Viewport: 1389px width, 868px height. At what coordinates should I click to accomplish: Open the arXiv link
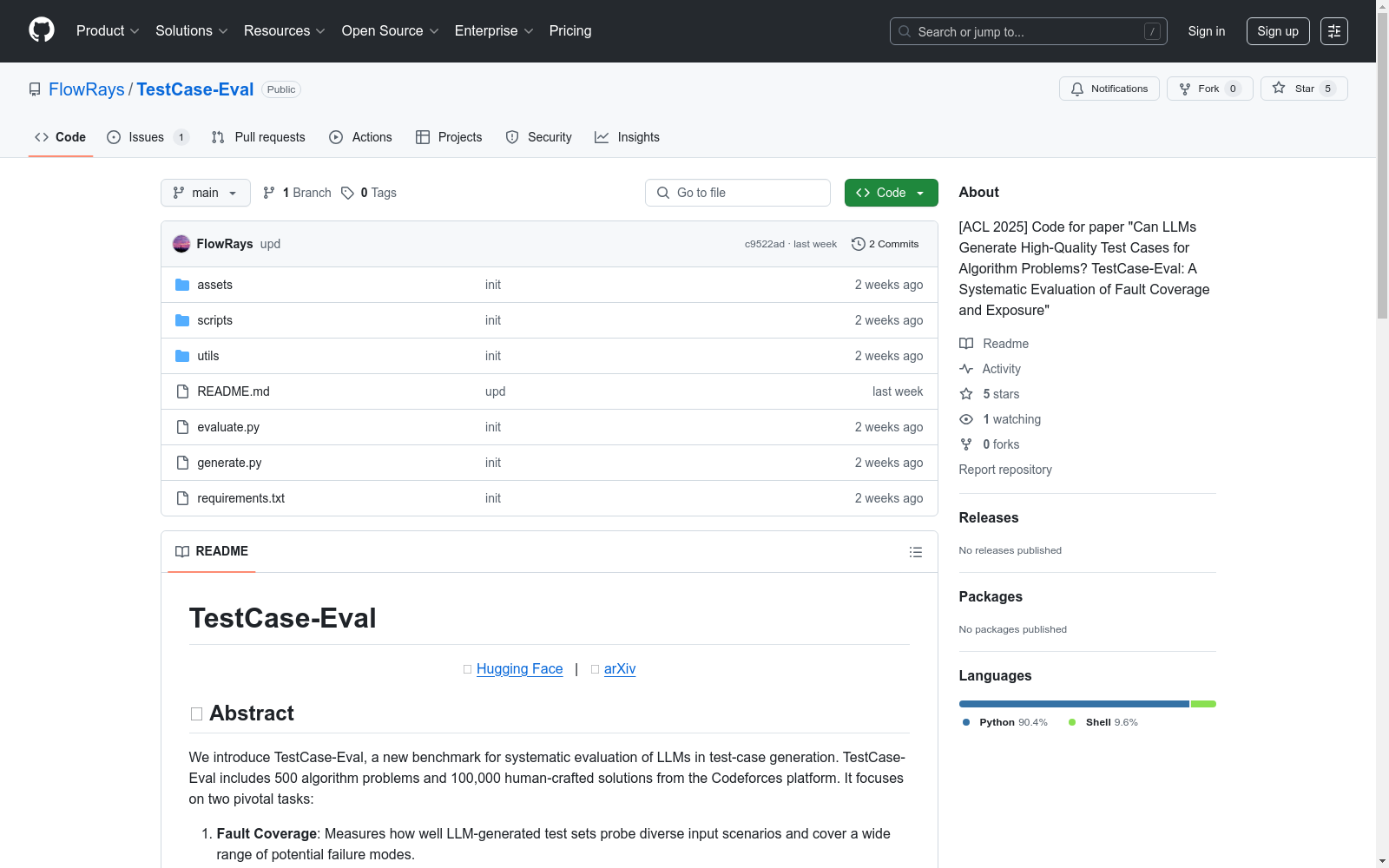coord(620,668)
